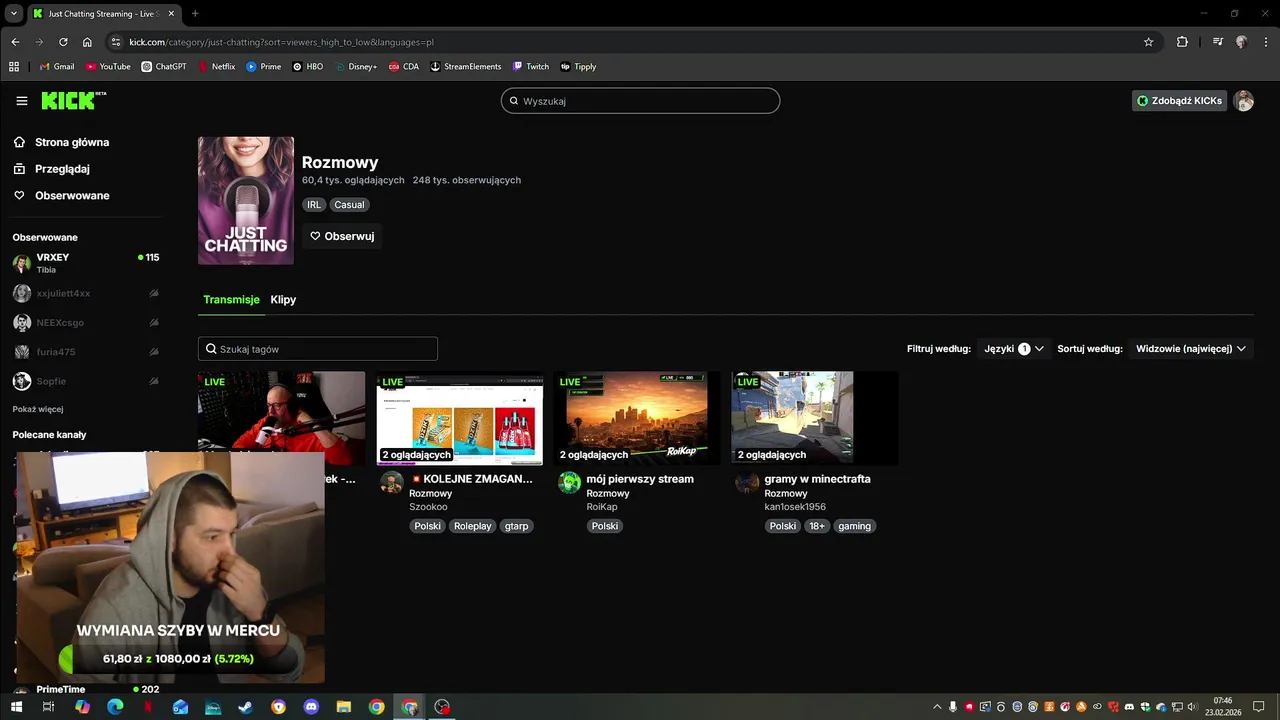Switch to the Transmisje tab
The image size is (1280, 720).
tap(231, 300)
